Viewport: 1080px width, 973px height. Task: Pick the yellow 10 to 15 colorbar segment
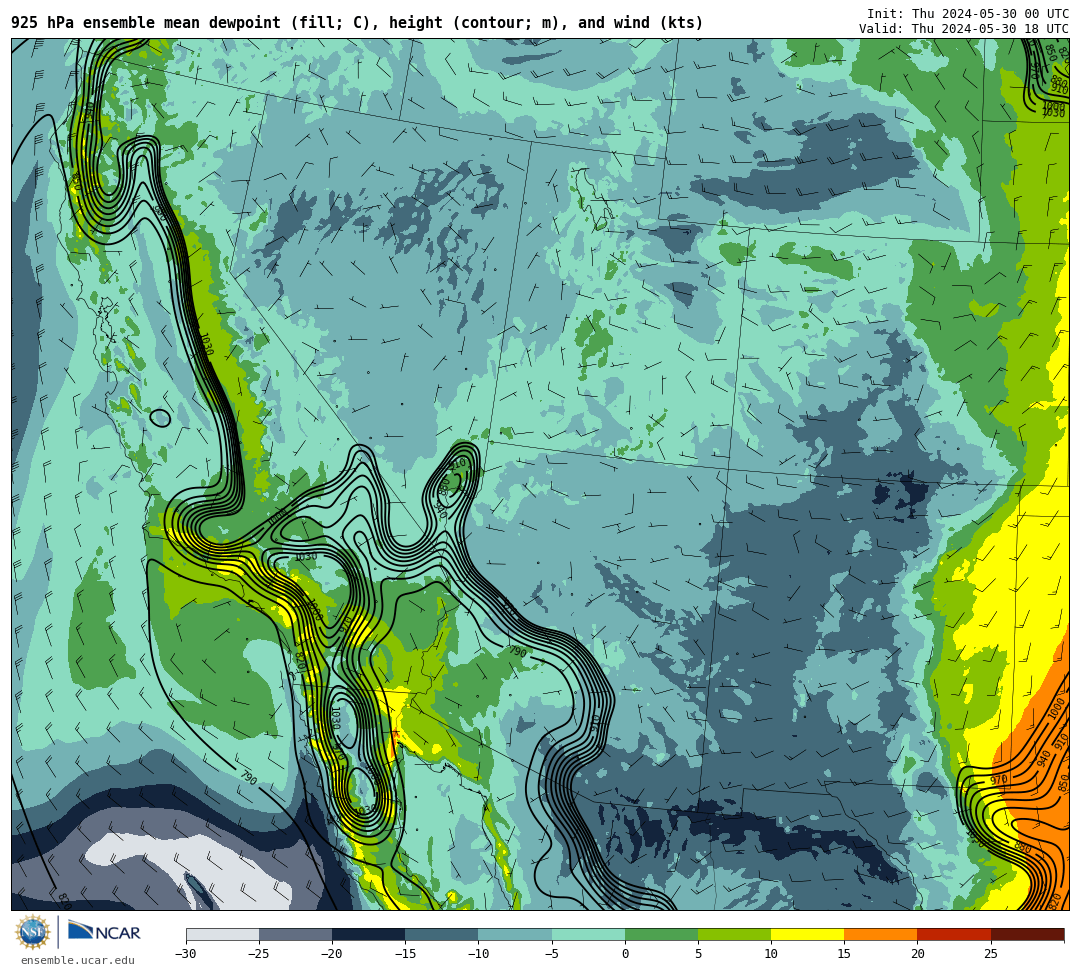coord(807,935)
